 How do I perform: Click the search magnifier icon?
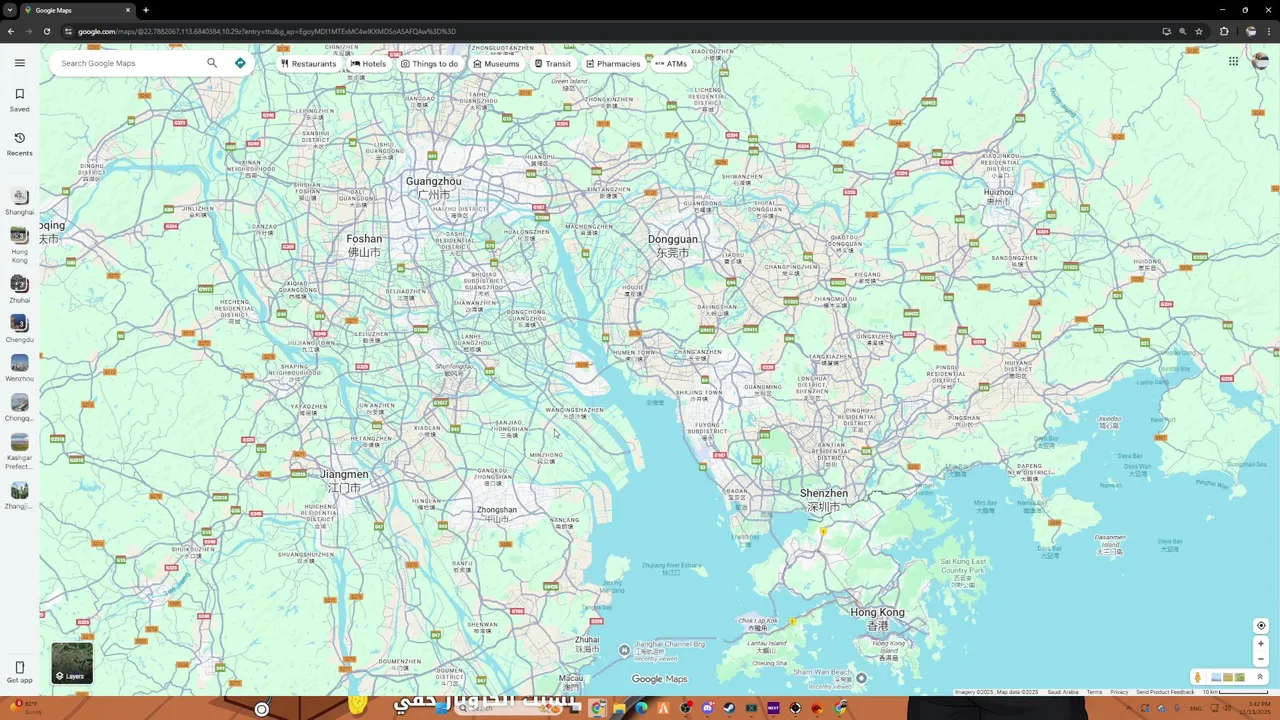click(212, 63)
